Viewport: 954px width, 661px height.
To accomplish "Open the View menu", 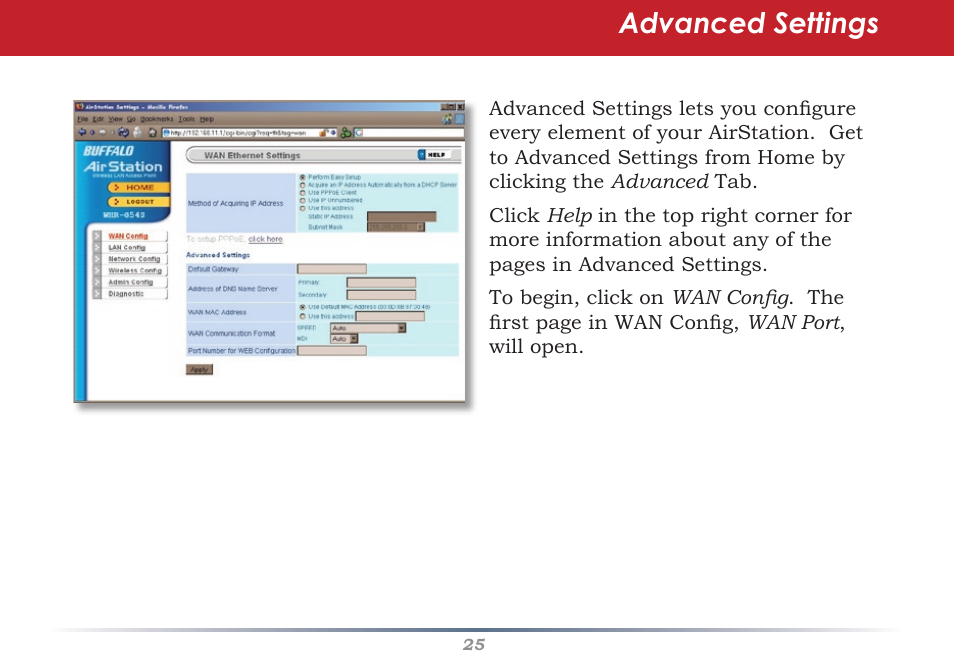I will 116,119.
